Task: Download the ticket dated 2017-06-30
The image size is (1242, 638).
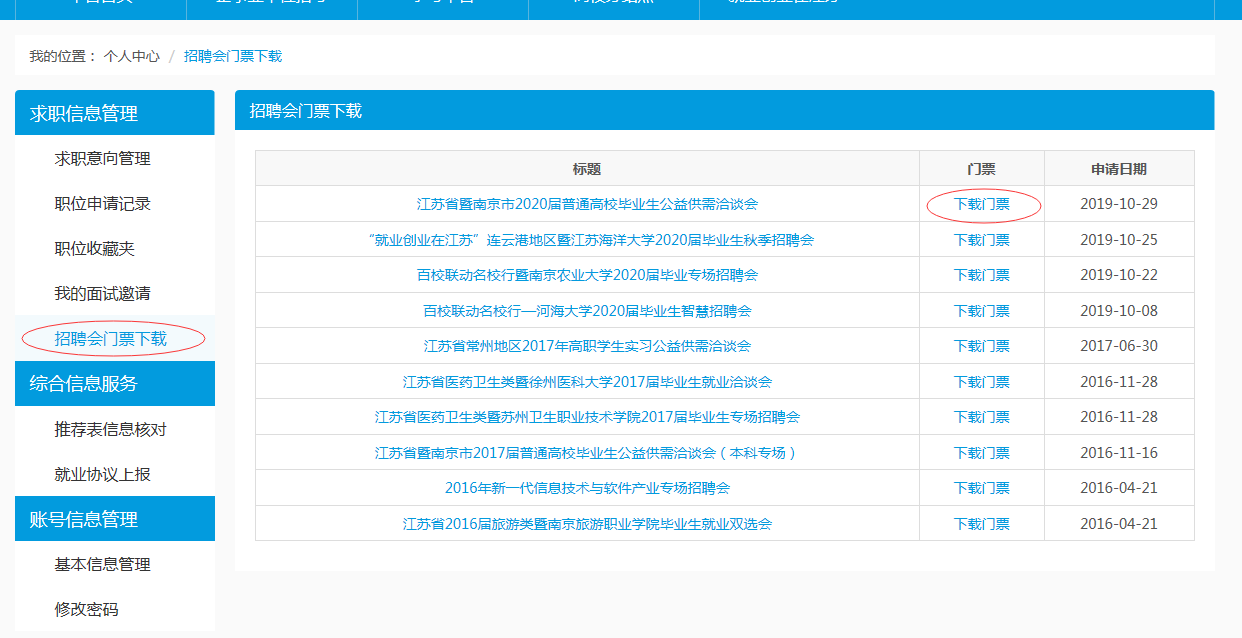Action: point(980,345)
